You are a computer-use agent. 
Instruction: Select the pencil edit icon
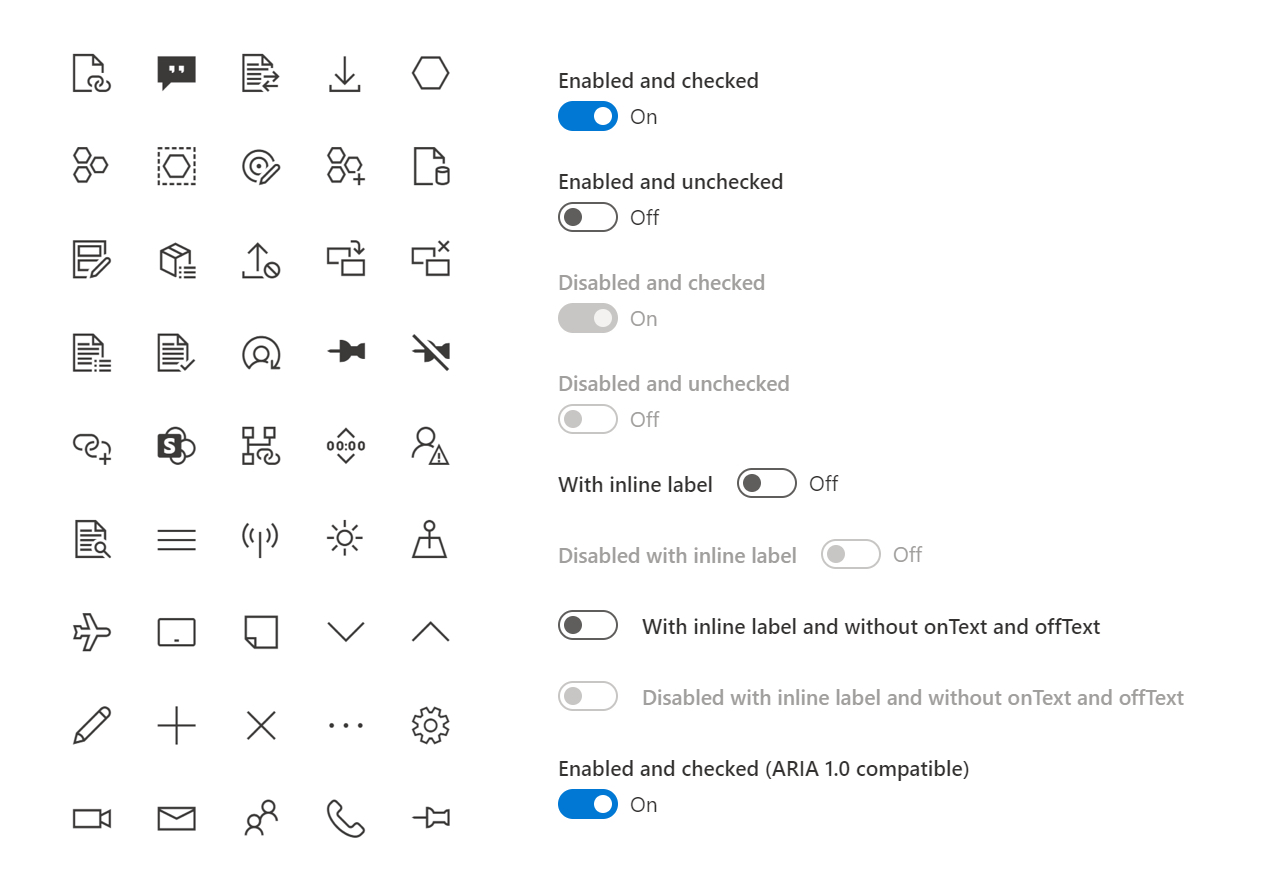coord(92,725)
